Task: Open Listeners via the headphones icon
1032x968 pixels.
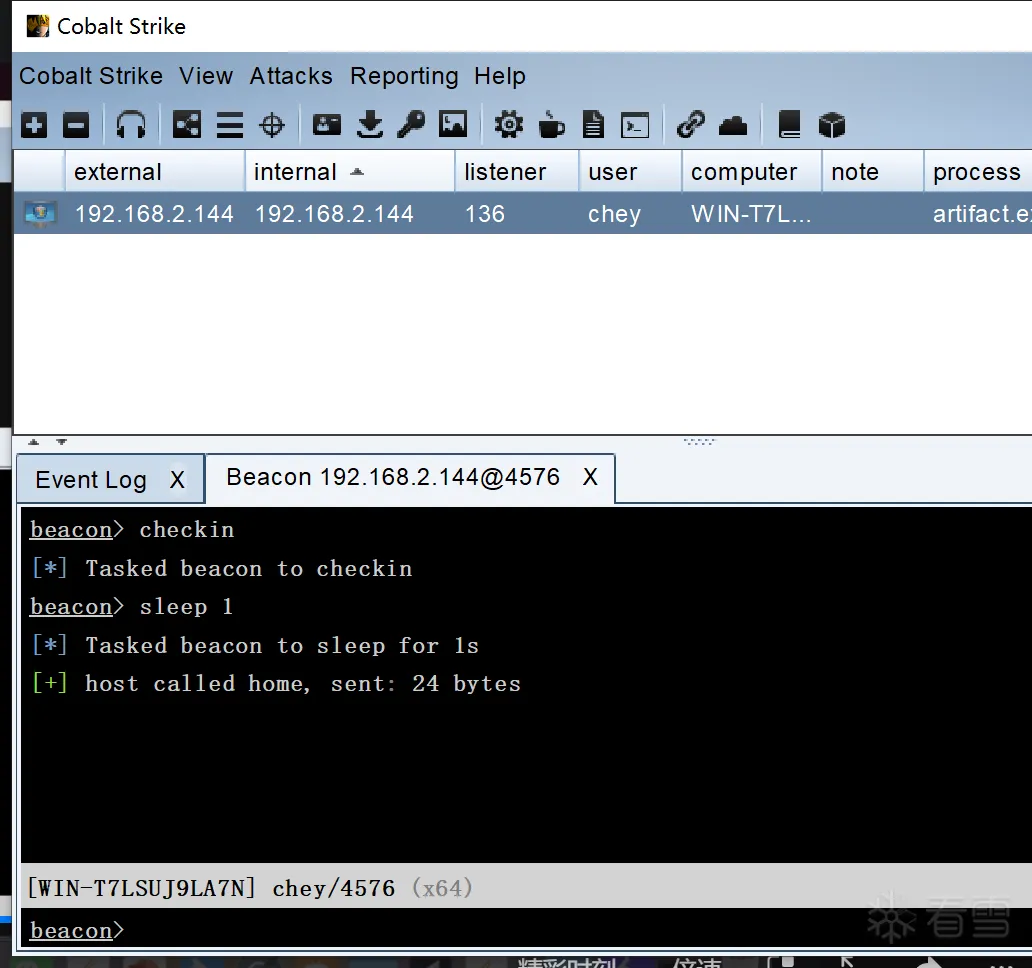Action: (x=130, y=125)
